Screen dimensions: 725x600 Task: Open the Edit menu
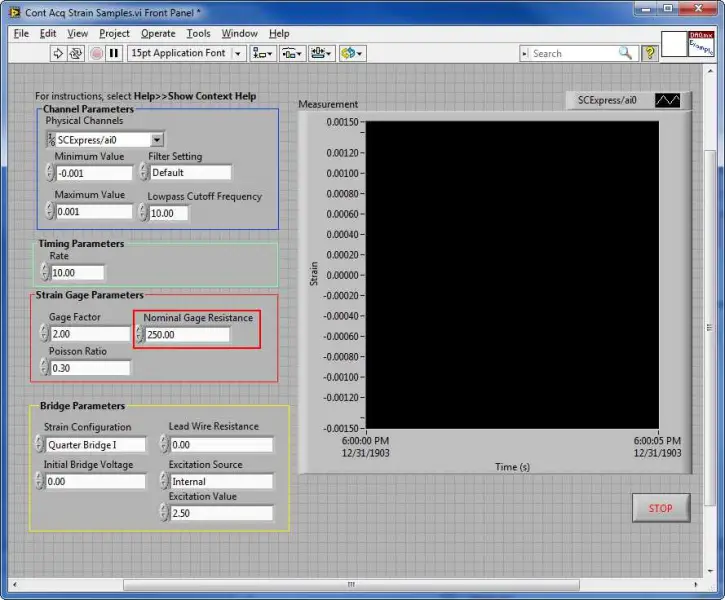click(48, 34)
